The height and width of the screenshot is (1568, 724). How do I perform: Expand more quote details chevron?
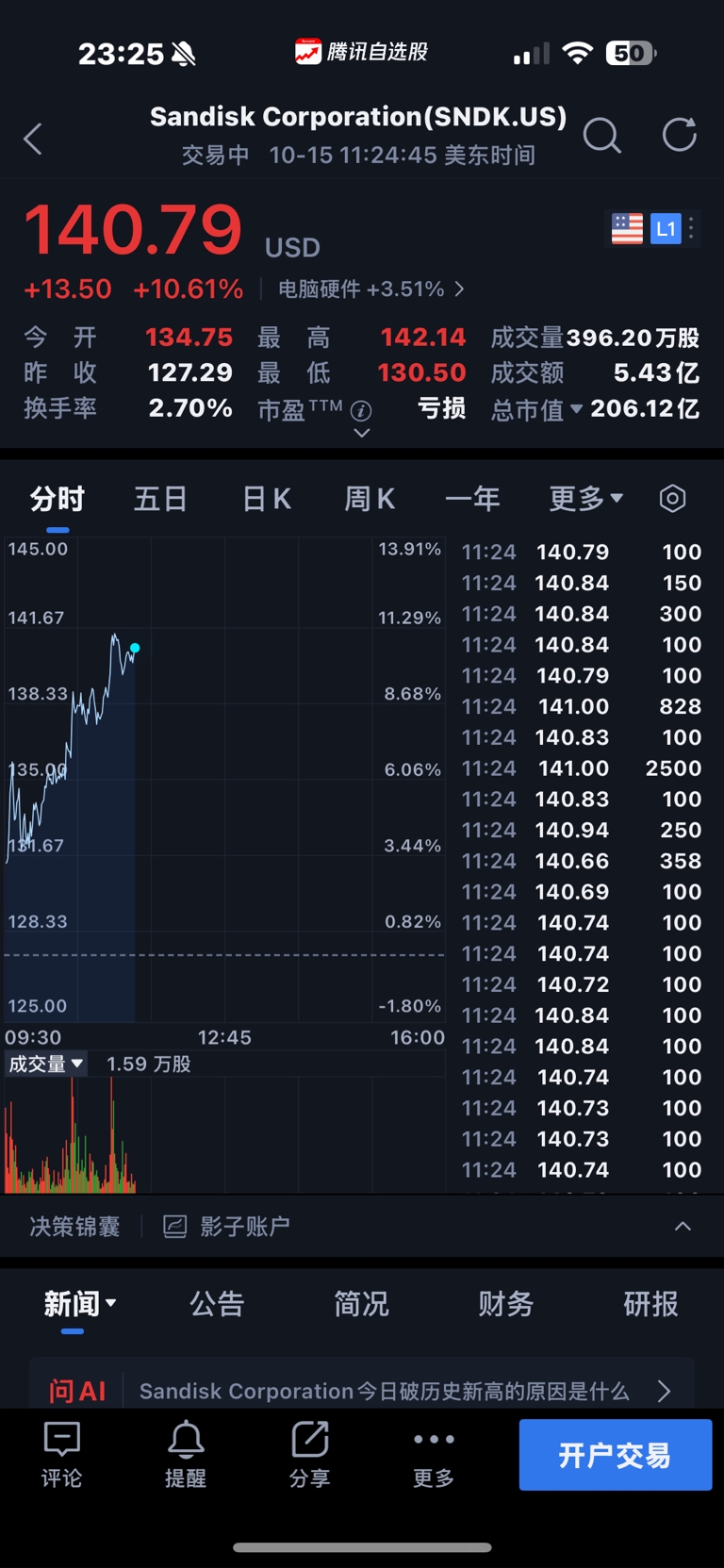[x=361, y=434]
